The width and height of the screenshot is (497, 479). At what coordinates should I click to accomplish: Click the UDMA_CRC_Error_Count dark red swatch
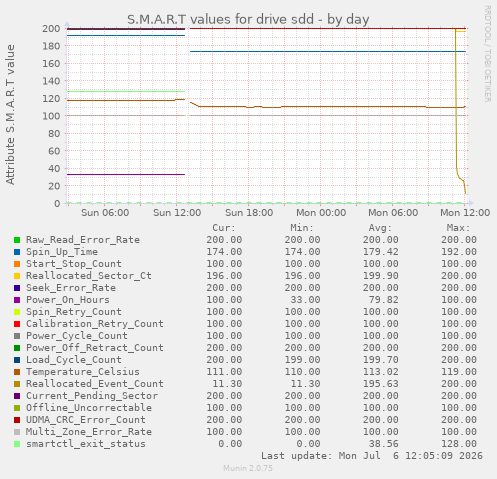[x=17, y=420]
